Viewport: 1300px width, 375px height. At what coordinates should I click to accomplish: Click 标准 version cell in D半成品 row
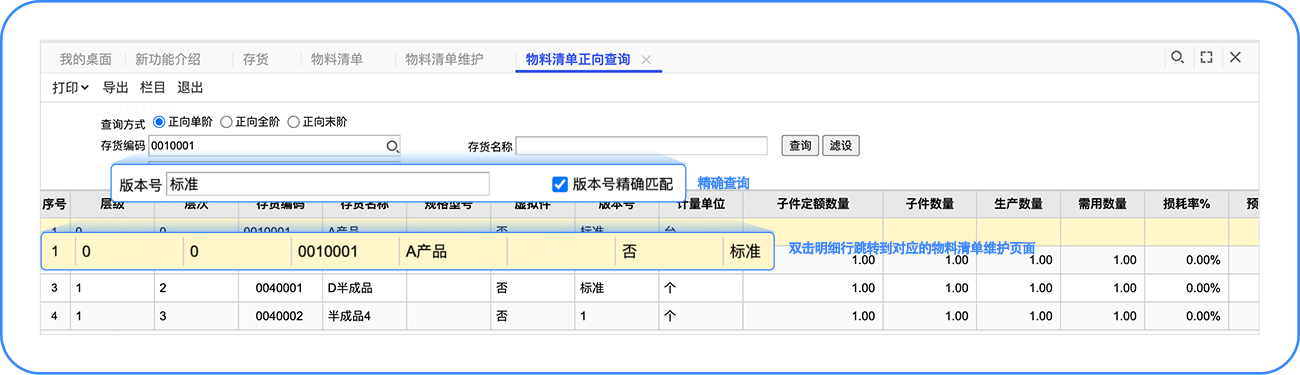tap(616, 288)
